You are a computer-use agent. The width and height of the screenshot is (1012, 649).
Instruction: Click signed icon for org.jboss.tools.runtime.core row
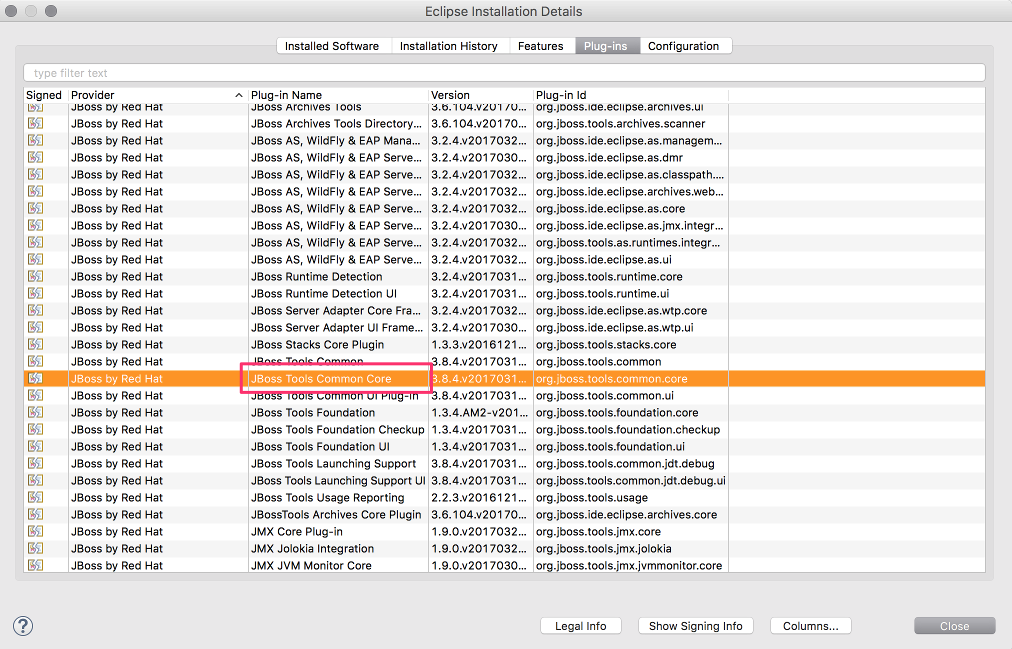(x=35, y=276)
